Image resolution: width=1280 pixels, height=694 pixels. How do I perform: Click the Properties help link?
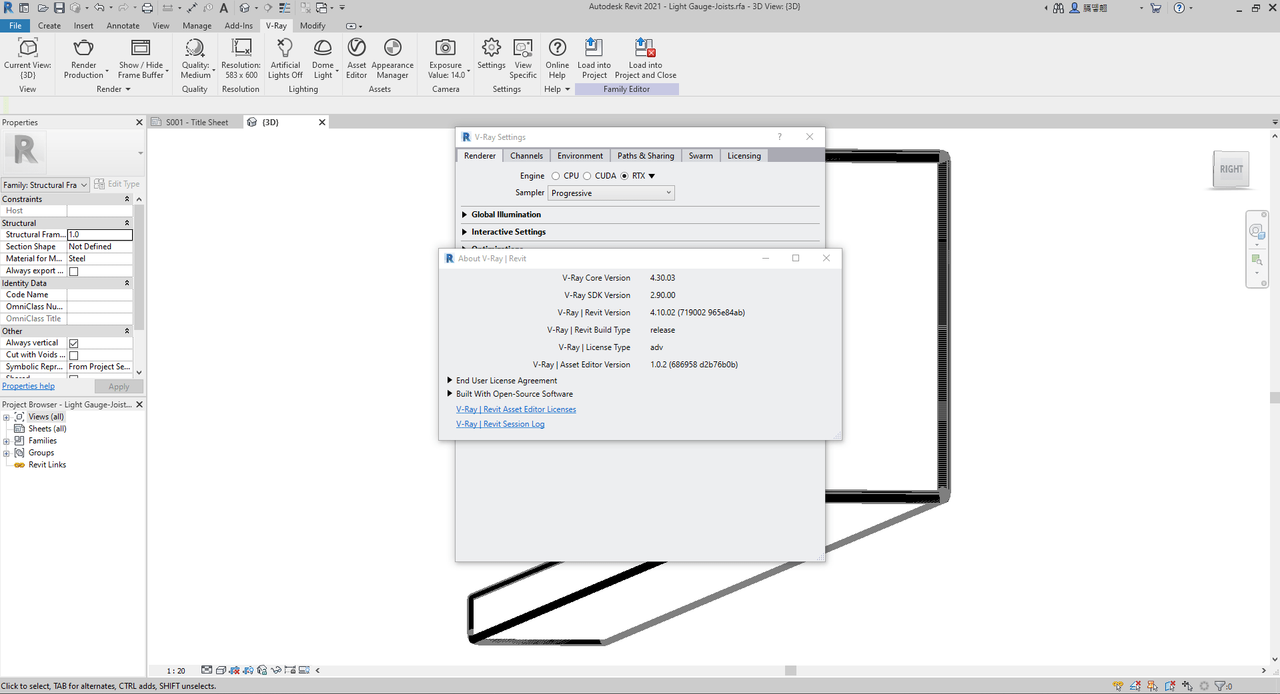click(x=28, y=386)
